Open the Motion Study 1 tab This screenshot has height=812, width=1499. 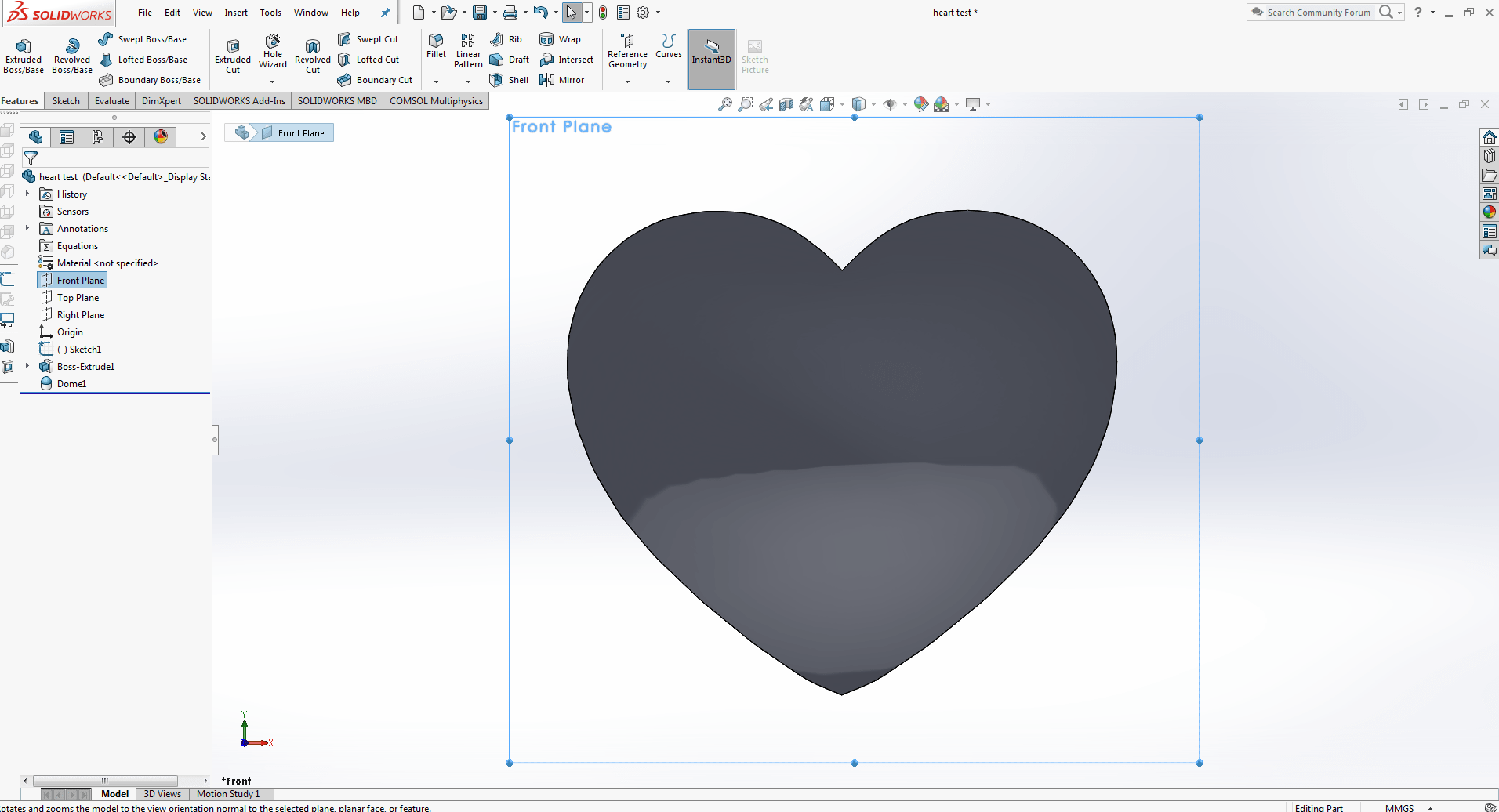pos(228,794)
